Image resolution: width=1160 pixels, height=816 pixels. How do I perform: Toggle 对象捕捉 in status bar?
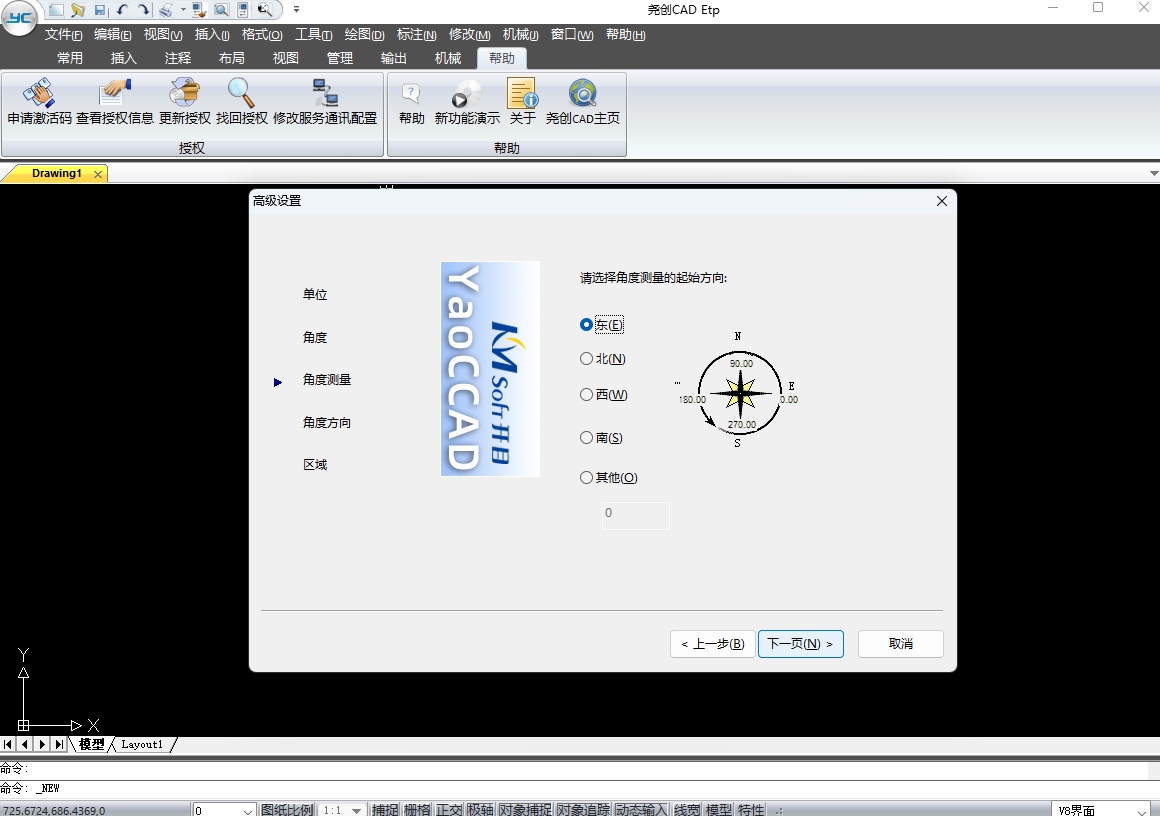[525, 810]
